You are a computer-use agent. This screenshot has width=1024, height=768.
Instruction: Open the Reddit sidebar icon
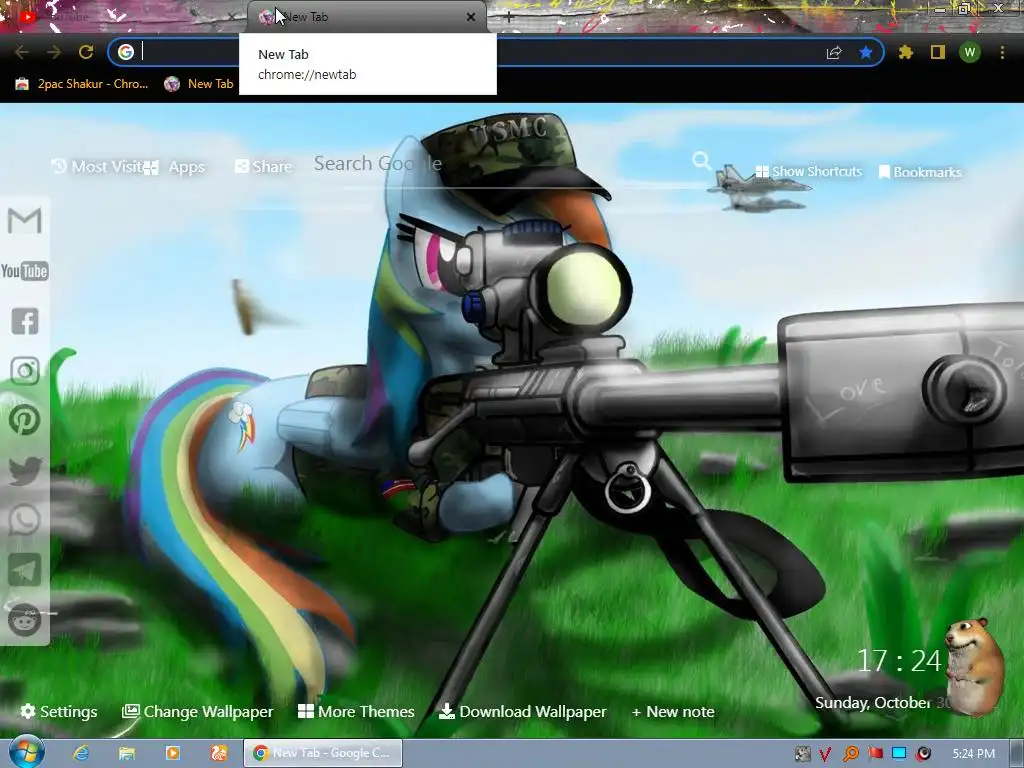(25, 620)
